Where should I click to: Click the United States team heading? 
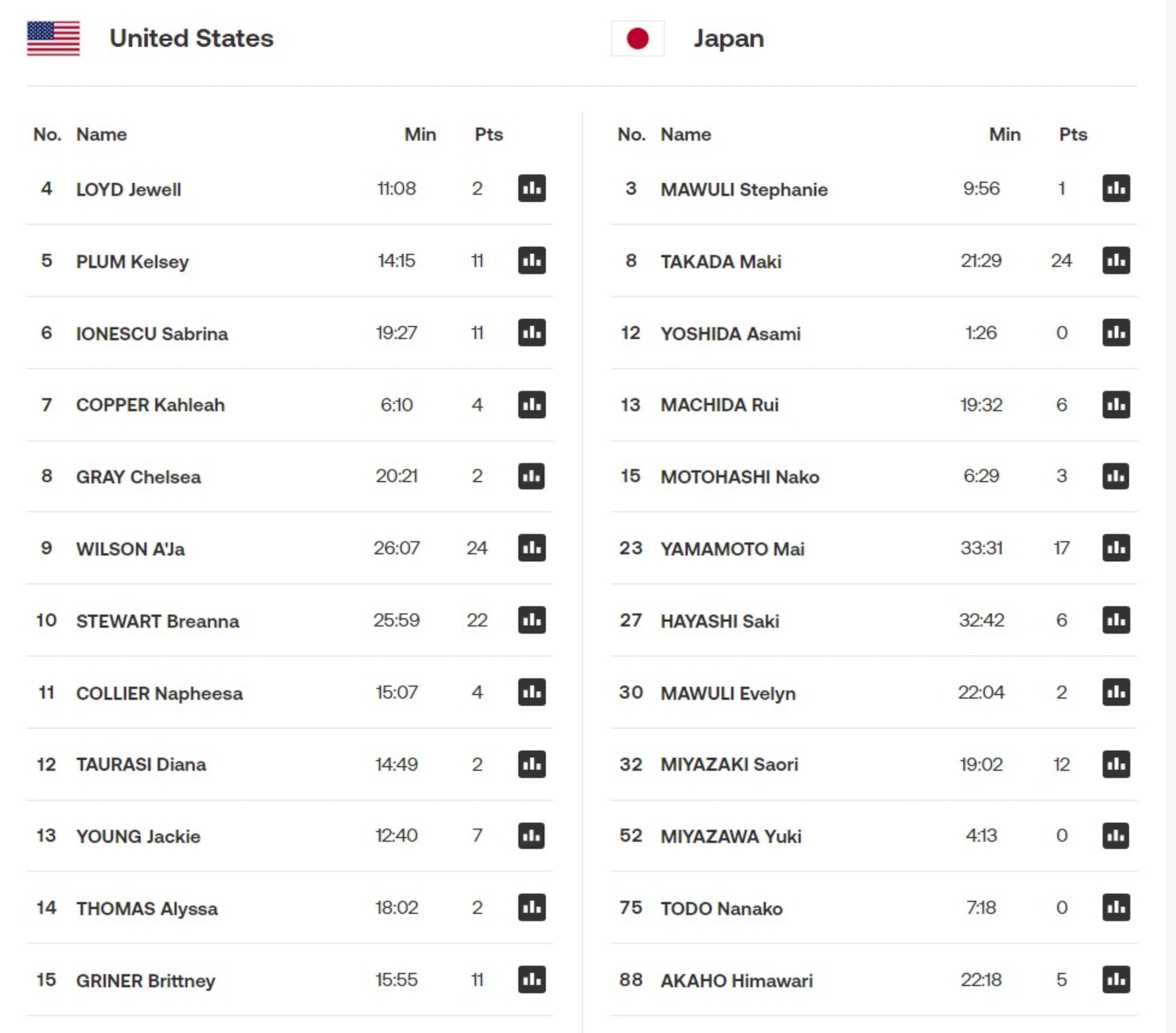[192, 39]
